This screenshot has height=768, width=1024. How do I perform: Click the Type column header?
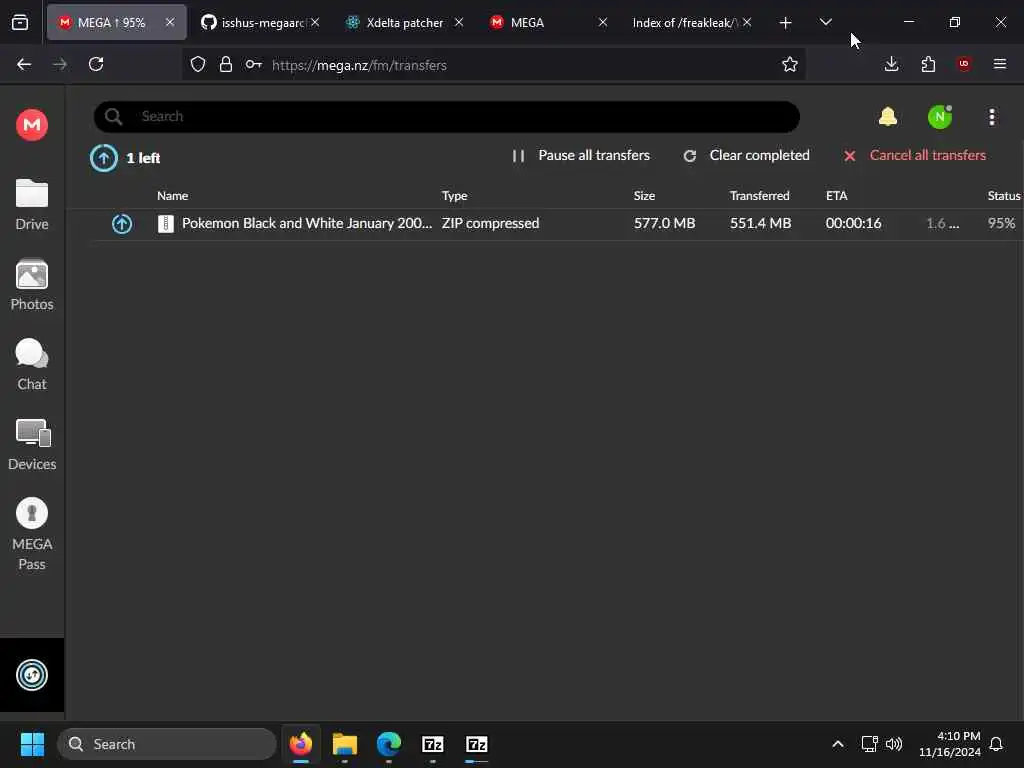click(x=455, y=195)
